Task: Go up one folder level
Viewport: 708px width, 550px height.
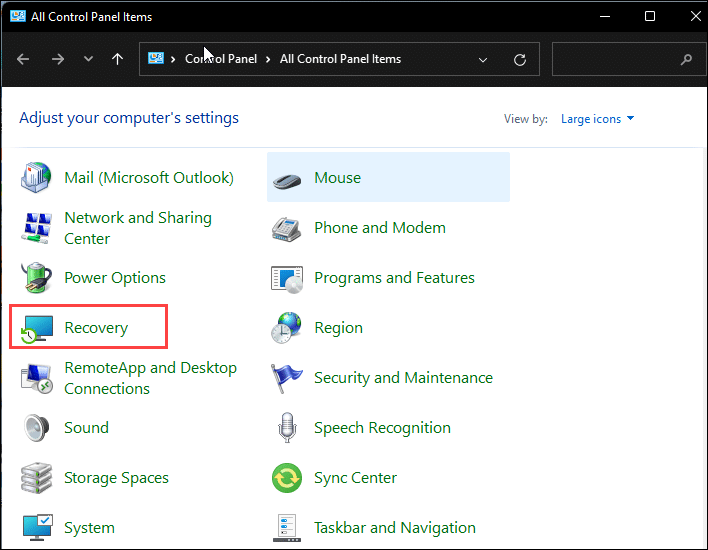Action: coord(117,59)
